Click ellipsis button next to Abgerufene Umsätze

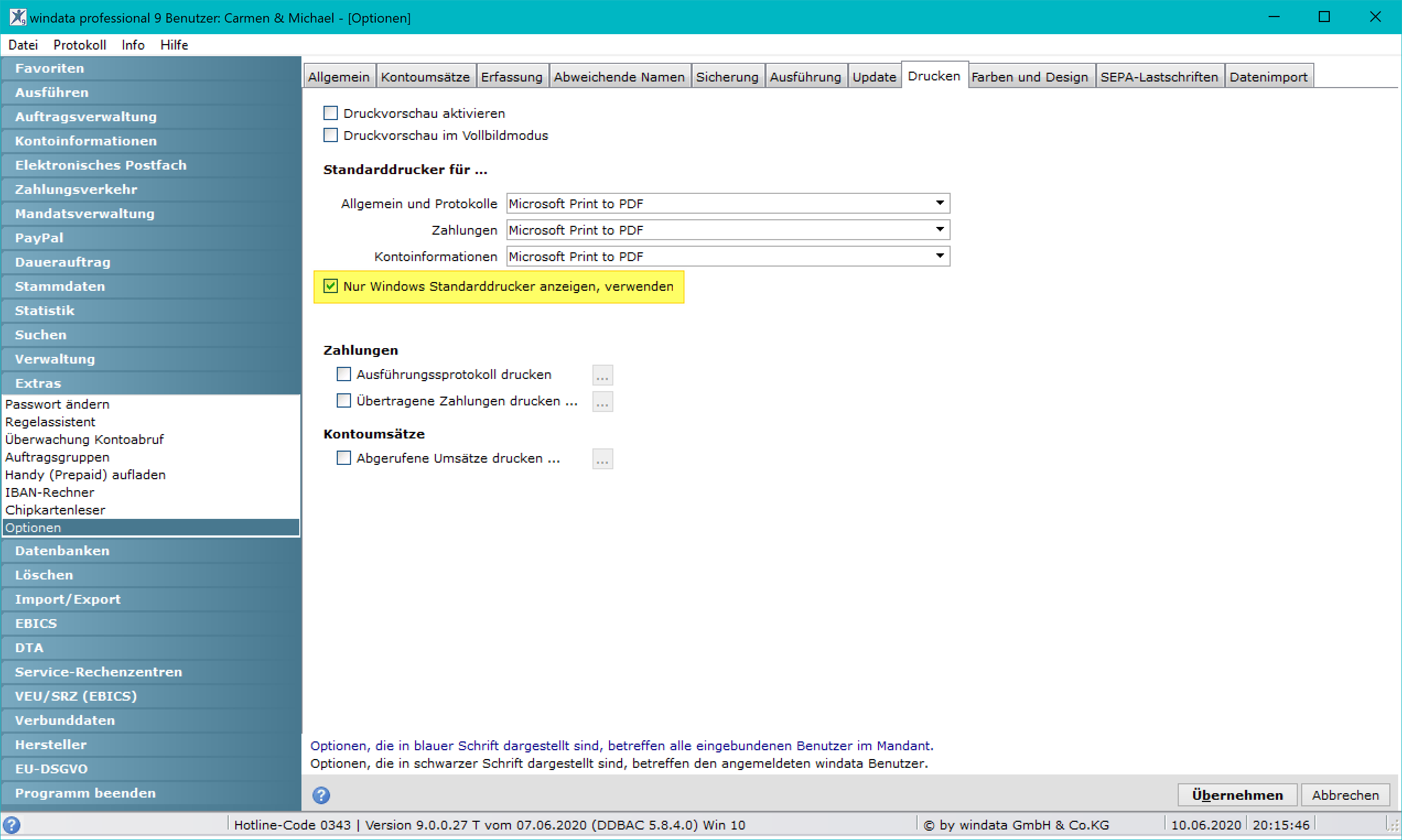pyautogui.click(x=602, y=458)
